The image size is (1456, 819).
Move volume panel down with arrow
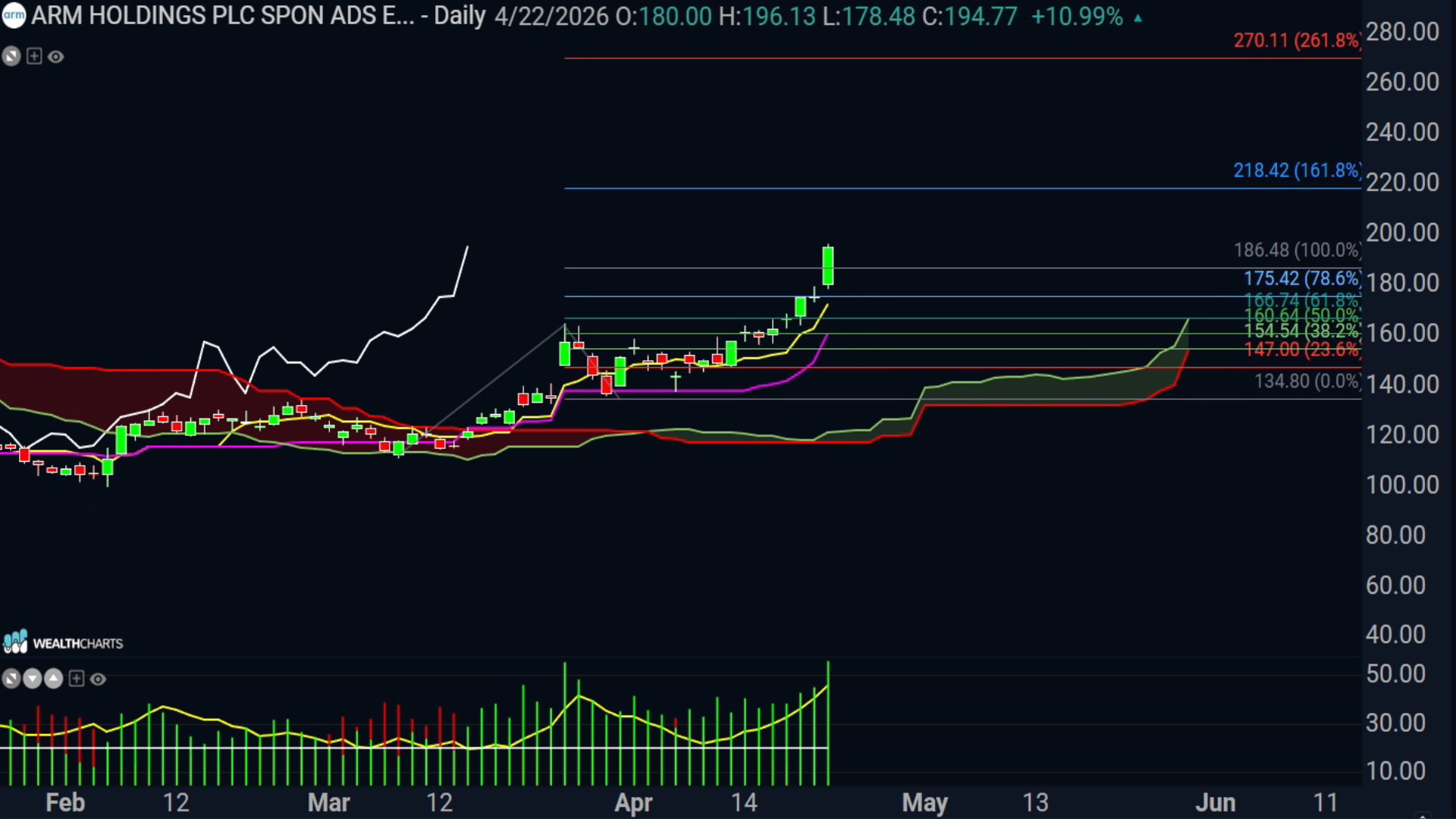pos(33,679)
